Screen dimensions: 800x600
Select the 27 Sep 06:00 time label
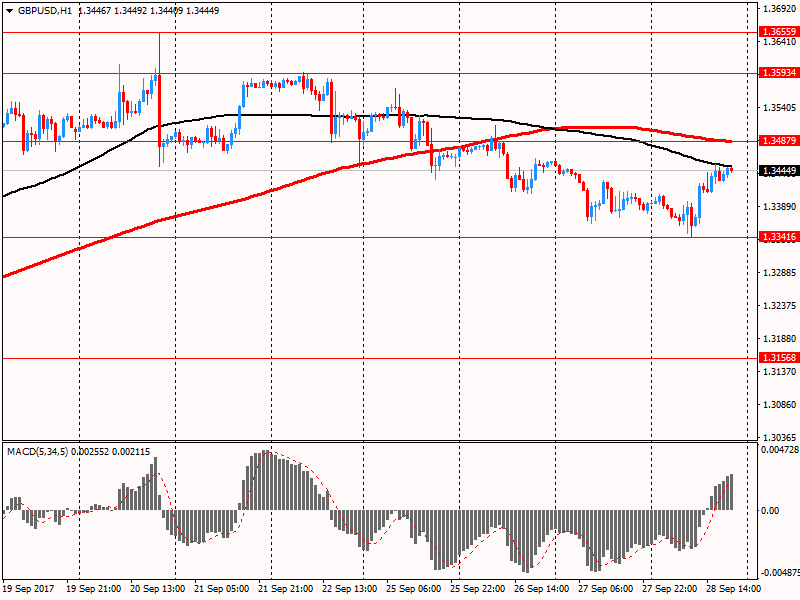click(x=606, y=589)
